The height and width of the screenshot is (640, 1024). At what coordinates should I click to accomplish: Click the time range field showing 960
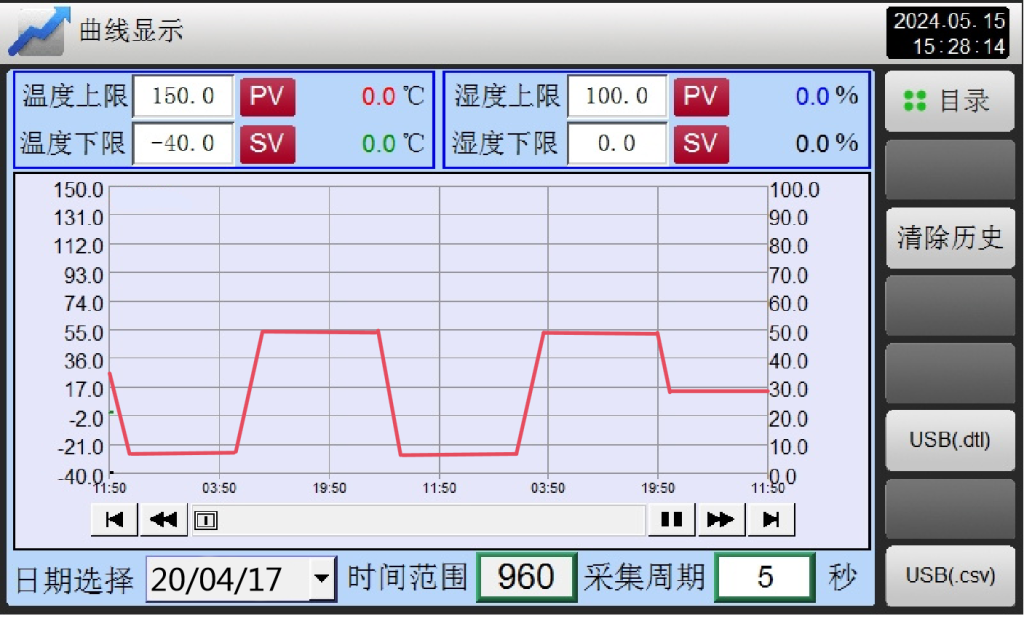pos(526,578)
